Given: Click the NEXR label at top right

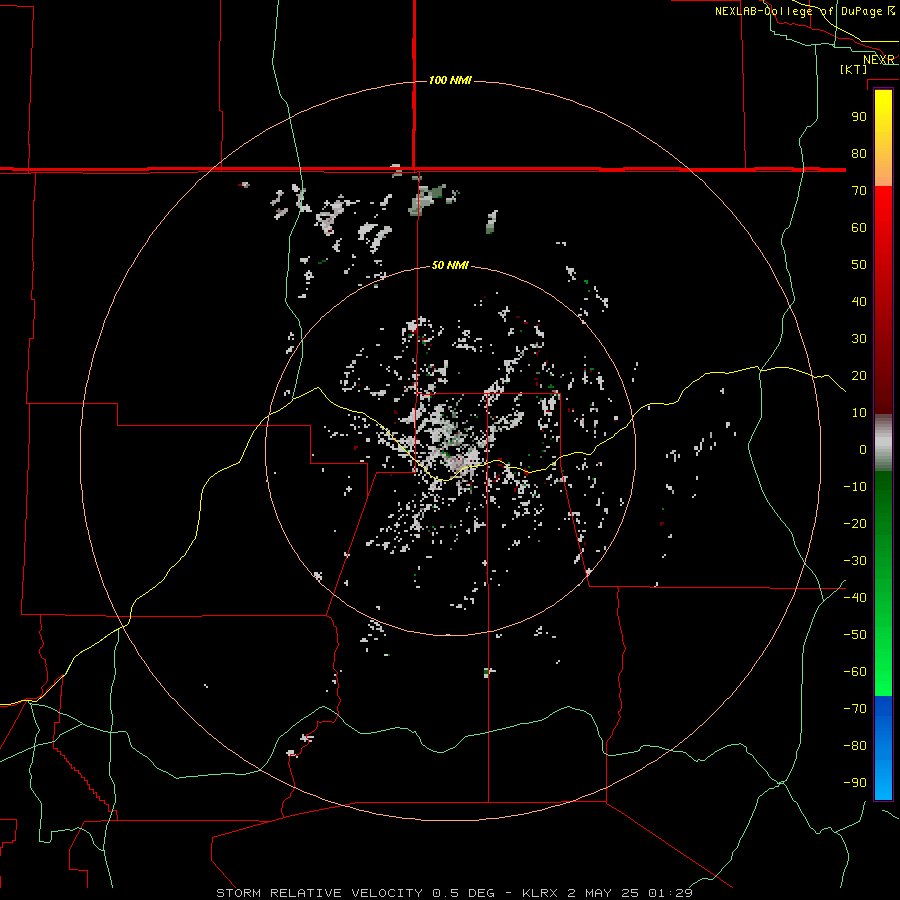Looking at the screenshot, I should 879,60.
